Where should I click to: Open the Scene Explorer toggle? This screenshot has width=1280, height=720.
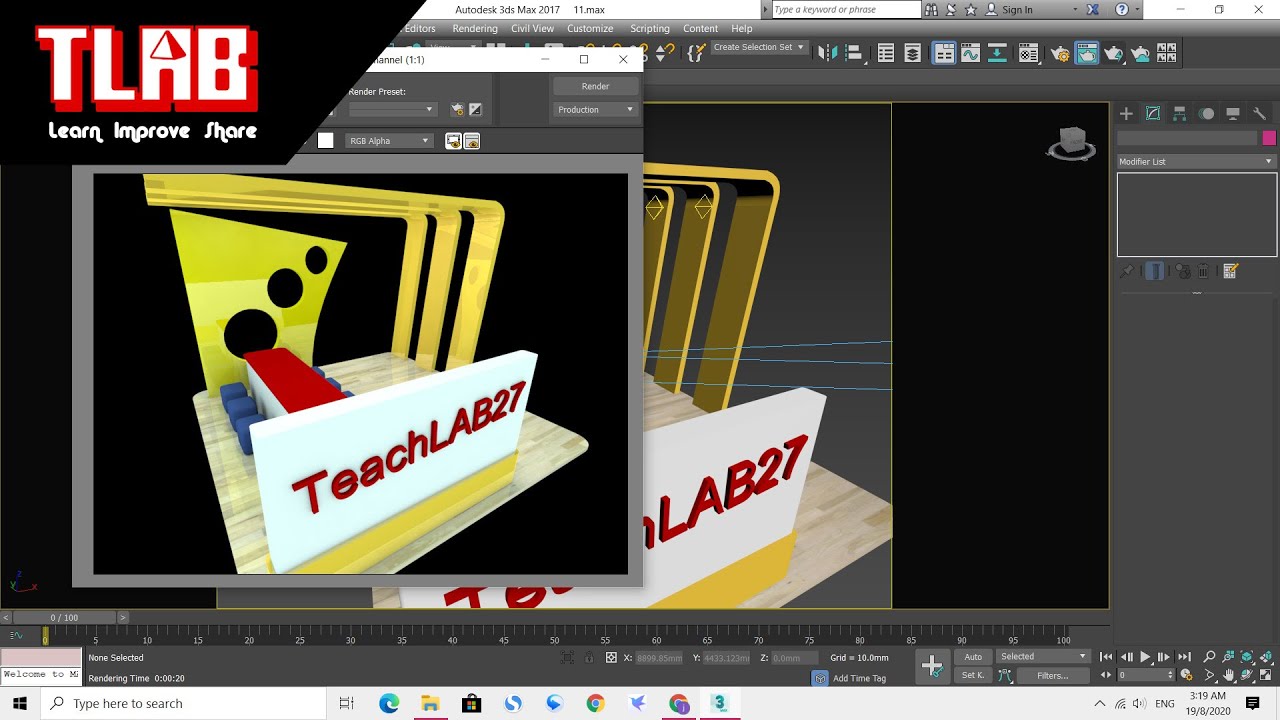[x=886, y=53]
